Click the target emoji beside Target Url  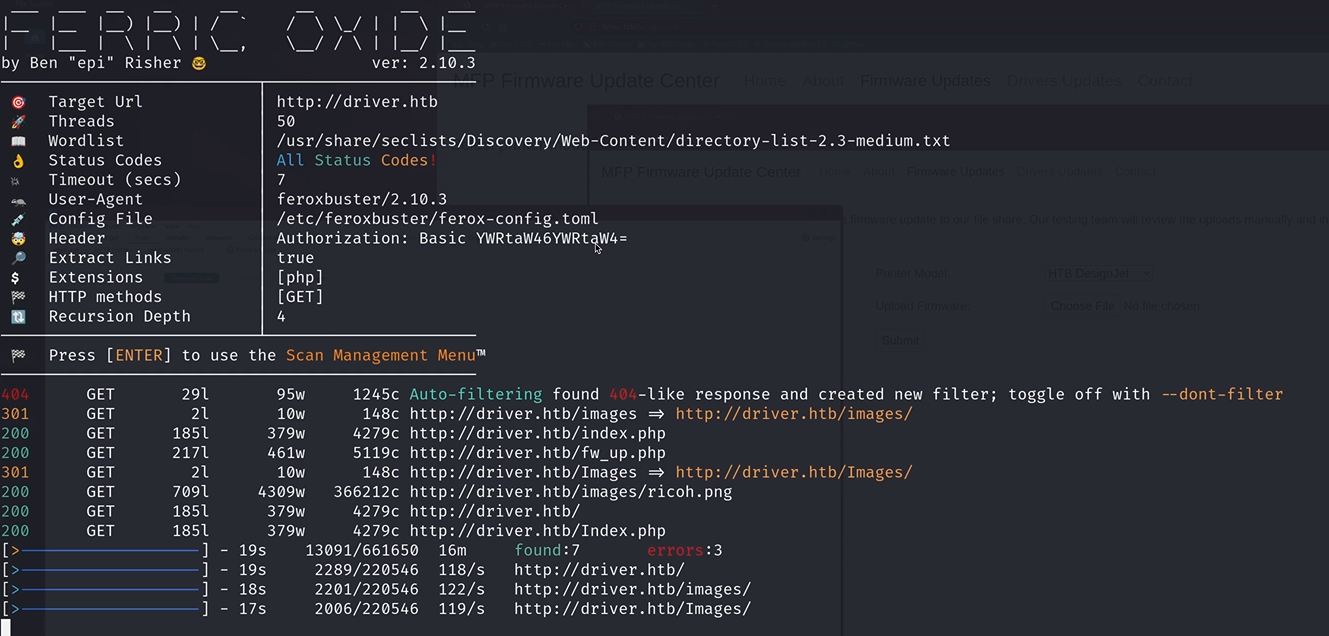[18, 102]
